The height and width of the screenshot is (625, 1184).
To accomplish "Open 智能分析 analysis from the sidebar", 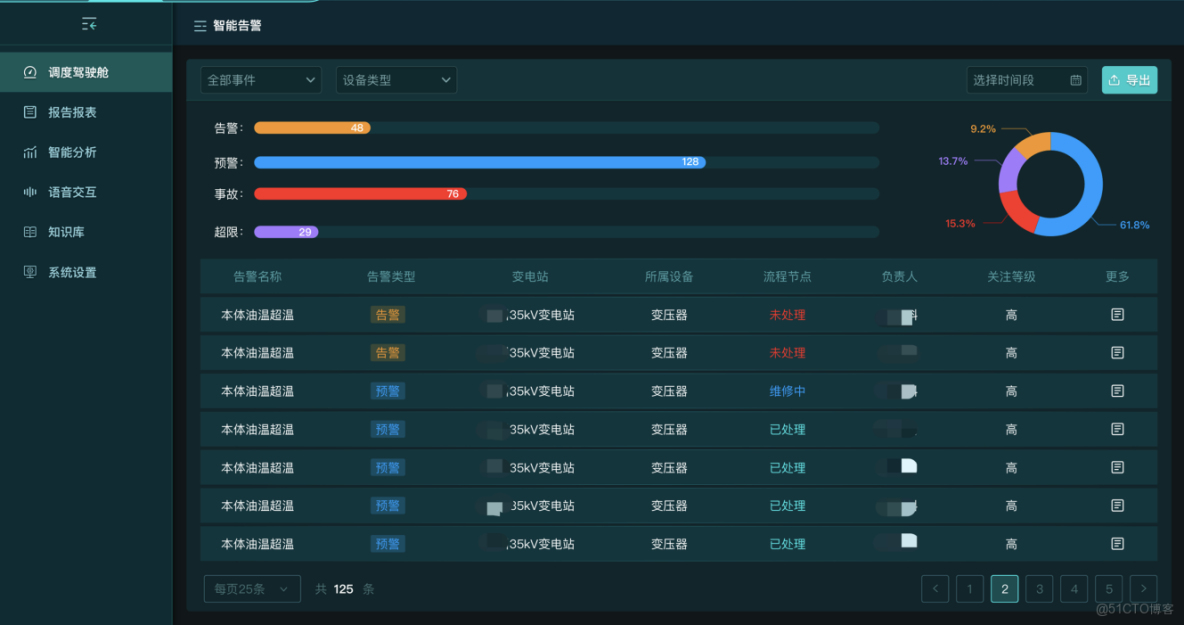I will tap(31, 152).
